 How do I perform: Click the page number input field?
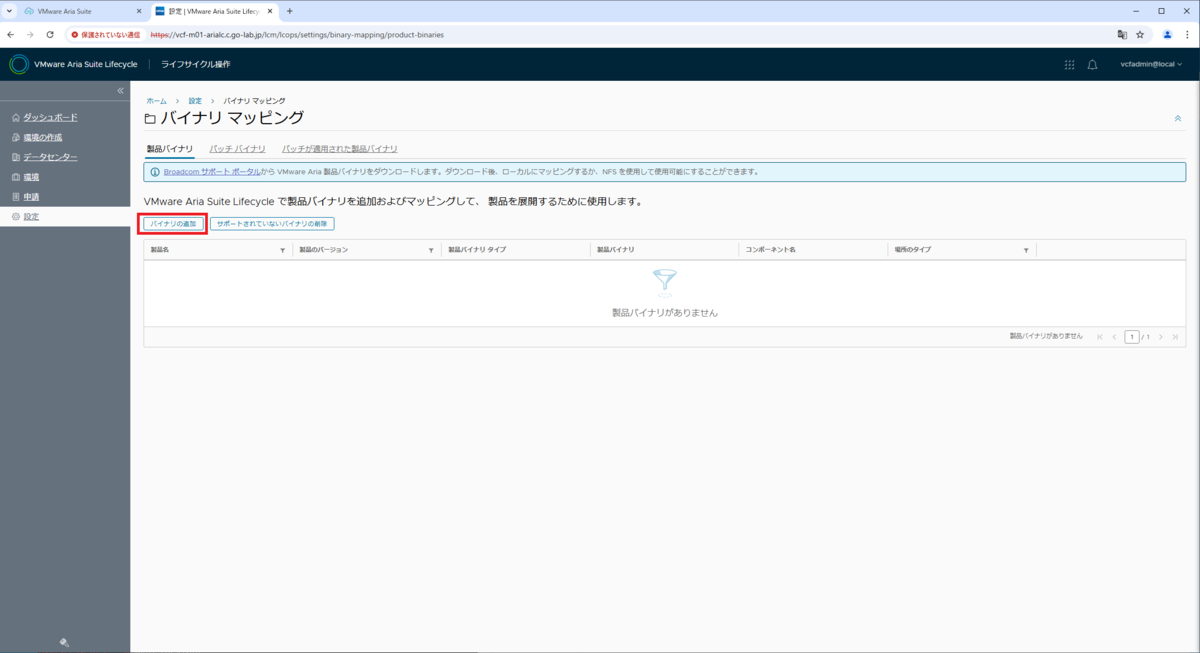pos(1132,337)
